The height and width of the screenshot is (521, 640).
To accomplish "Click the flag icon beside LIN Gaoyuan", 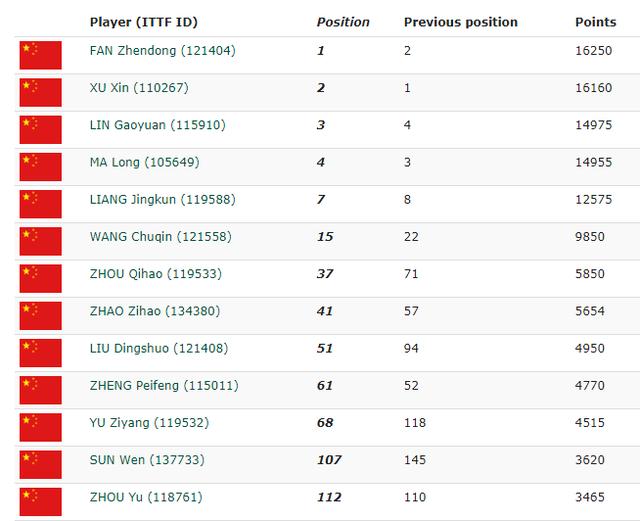I will [40, 130].
